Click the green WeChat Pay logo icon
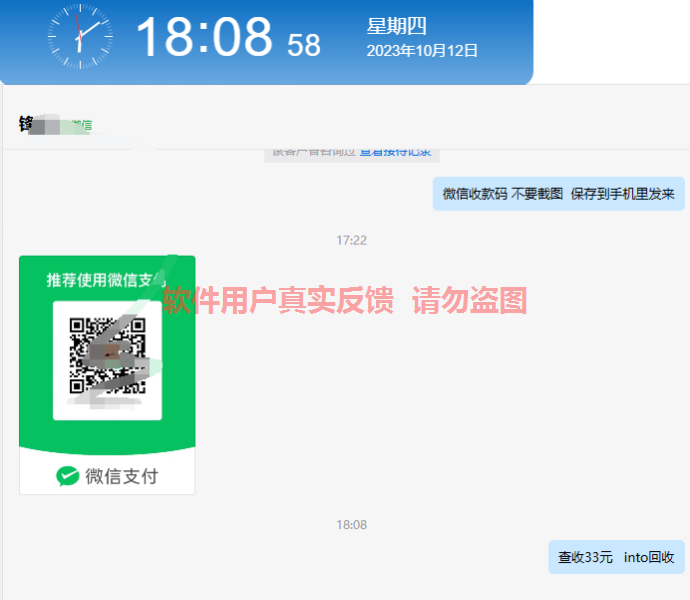This screenshot has height=600, width=690. tap(68, 476)
